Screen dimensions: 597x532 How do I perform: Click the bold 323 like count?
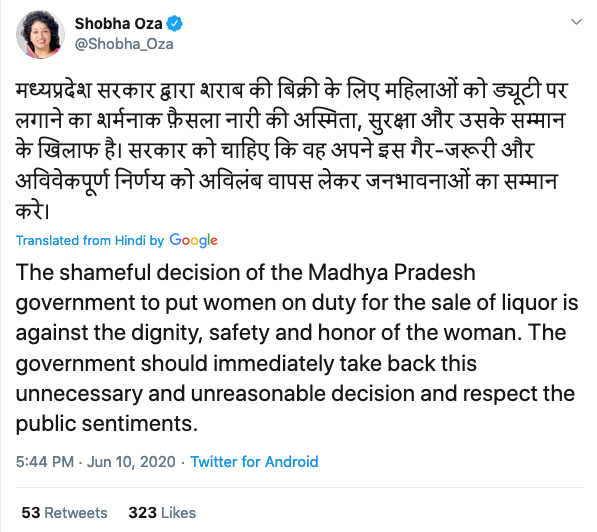pos(142,513)
